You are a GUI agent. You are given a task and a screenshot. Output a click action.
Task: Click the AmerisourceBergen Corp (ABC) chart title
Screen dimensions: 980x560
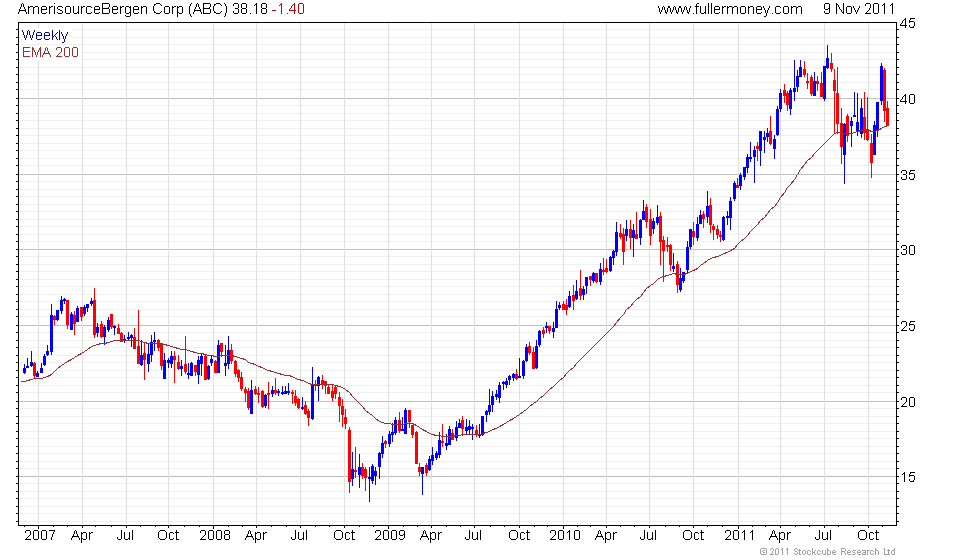click(x=122, y=9)
